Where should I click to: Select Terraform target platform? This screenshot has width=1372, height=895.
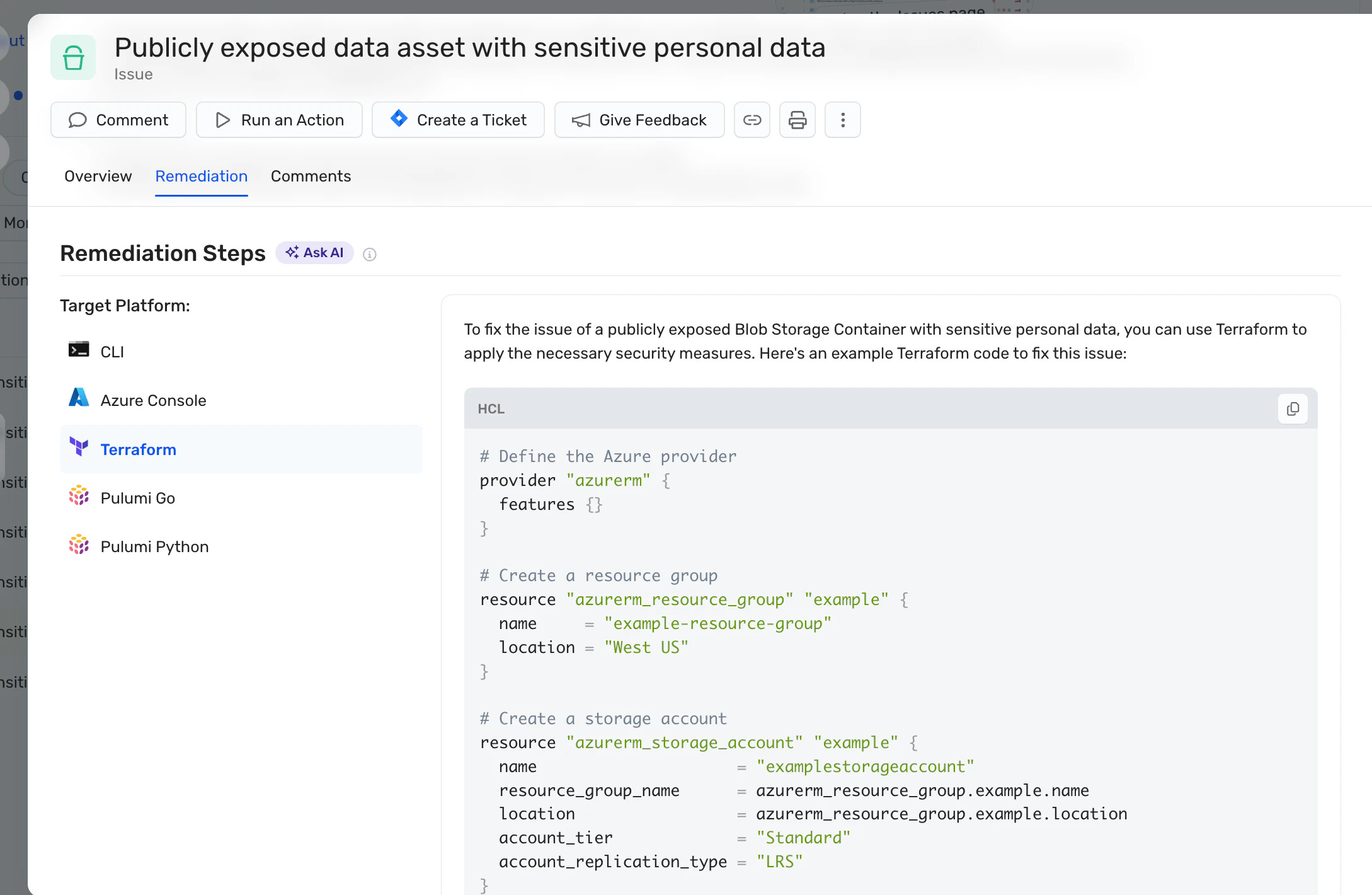[241, 449]
